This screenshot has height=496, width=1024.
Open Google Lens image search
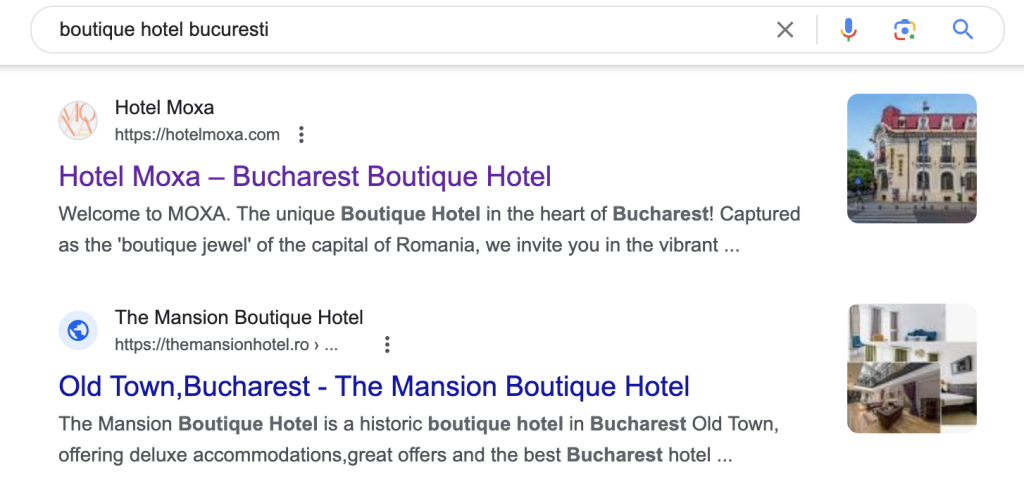[904, 30]
